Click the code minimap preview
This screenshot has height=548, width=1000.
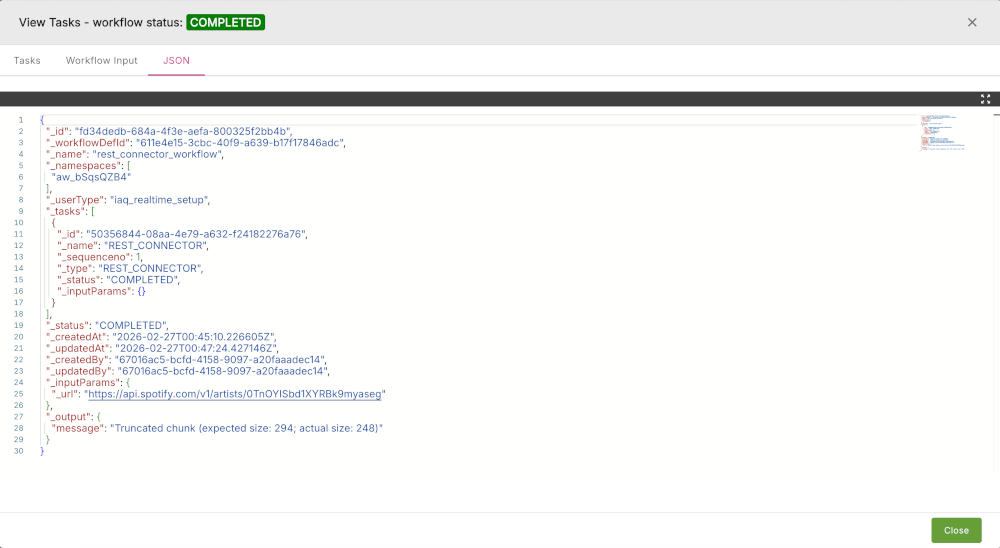click(x=944, y=135)
